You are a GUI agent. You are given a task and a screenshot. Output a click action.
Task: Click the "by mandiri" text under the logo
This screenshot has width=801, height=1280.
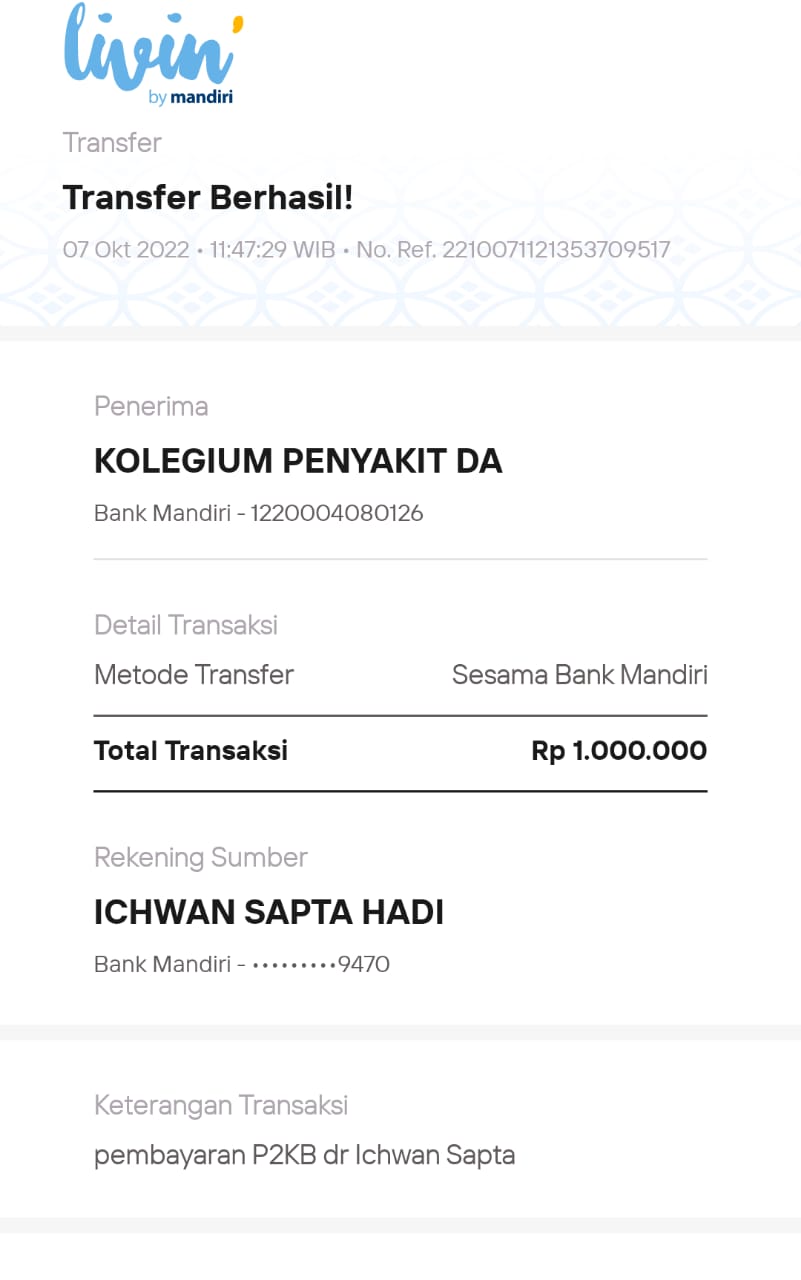click(x=190, y=98)
